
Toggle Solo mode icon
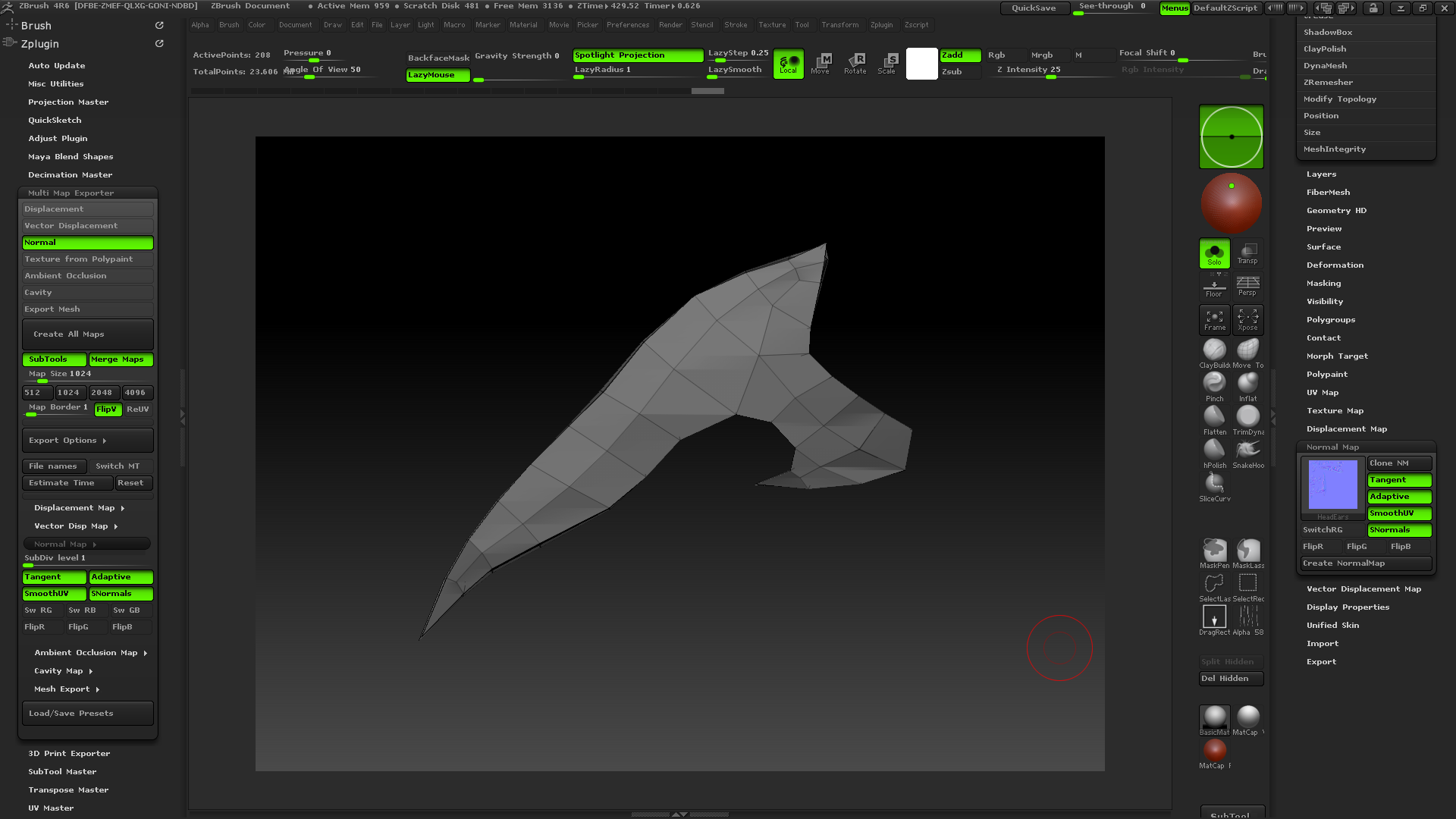tap(1214, 253)
